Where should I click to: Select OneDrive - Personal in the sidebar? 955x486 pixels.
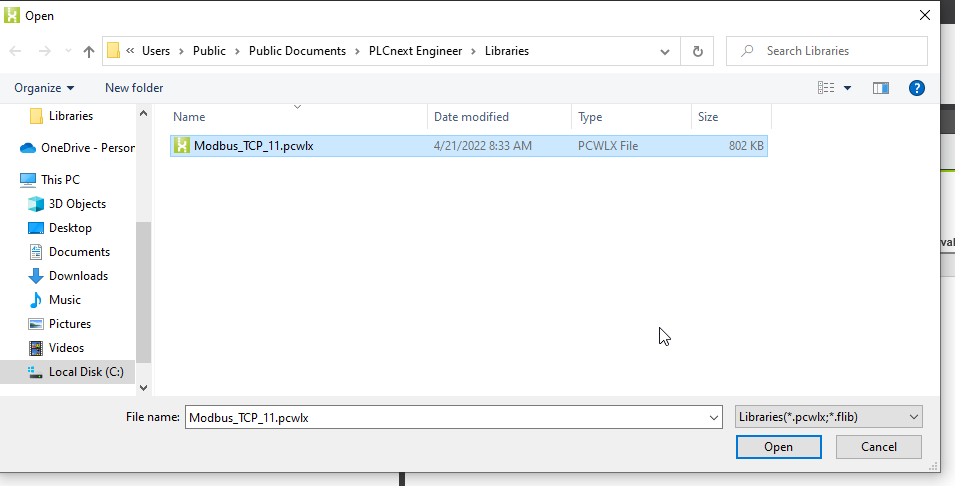pyautogui.click(x=88, y=148)
